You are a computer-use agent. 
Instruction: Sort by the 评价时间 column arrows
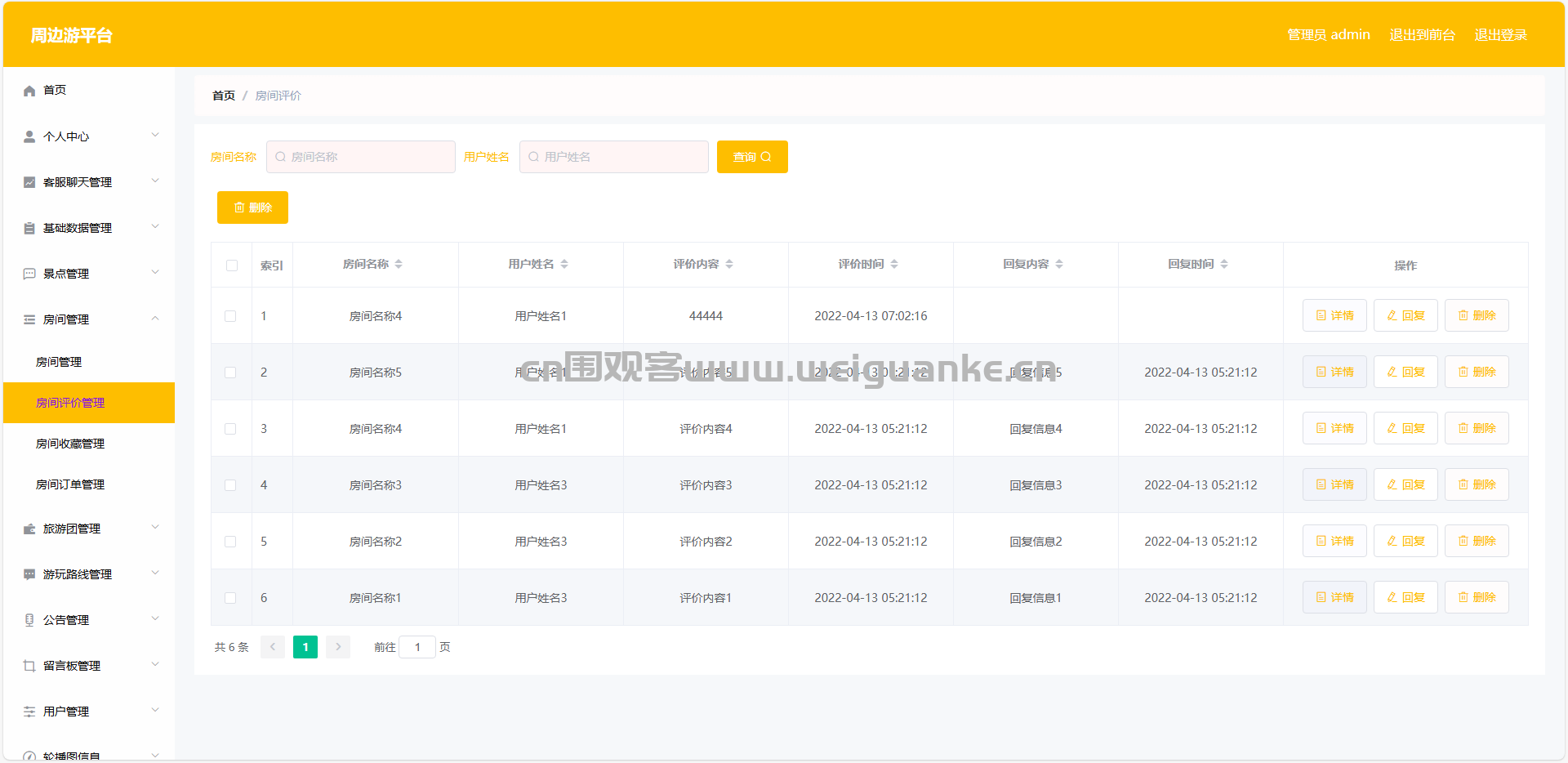[894, 264]
